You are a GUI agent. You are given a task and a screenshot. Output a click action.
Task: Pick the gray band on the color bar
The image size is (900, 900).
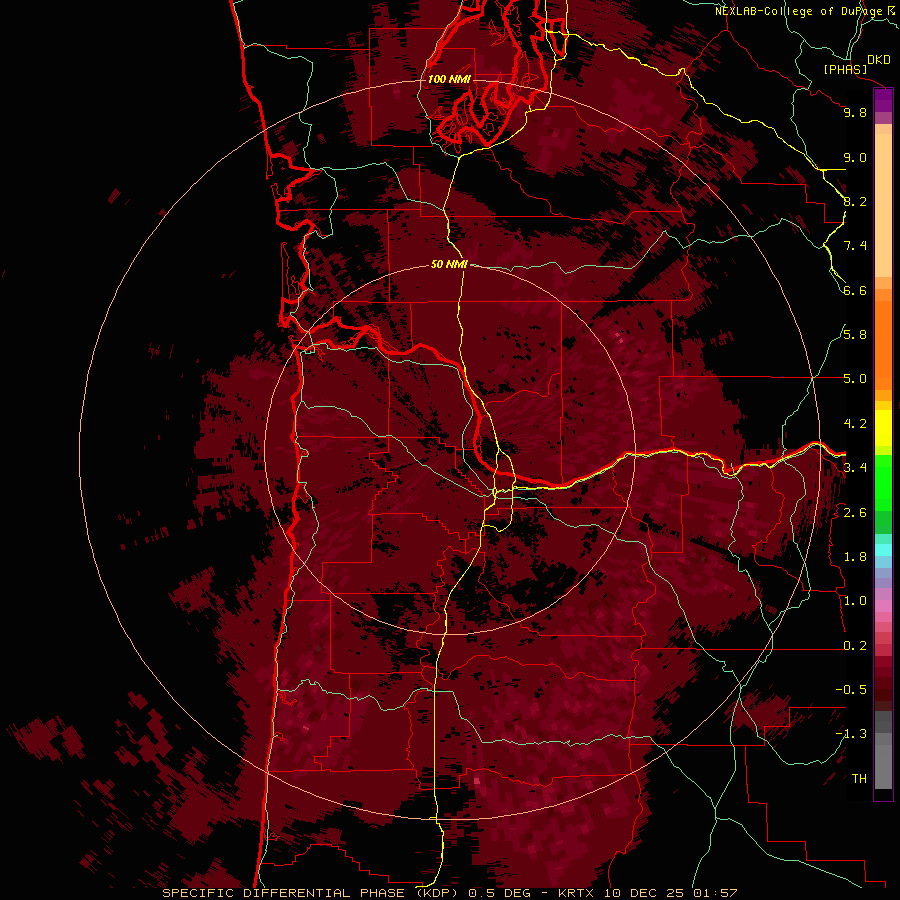(x=883, y=752)
